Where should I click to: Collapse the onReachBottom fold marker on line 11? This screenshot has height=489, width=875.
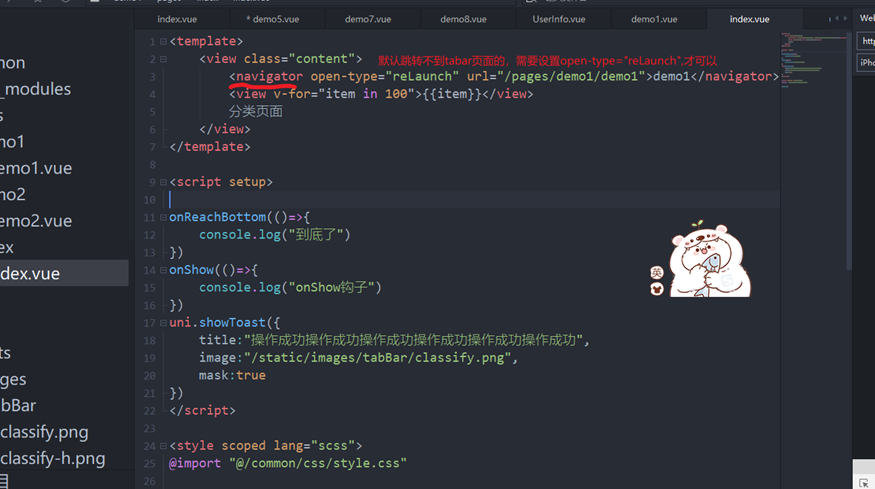pos(163,217)
